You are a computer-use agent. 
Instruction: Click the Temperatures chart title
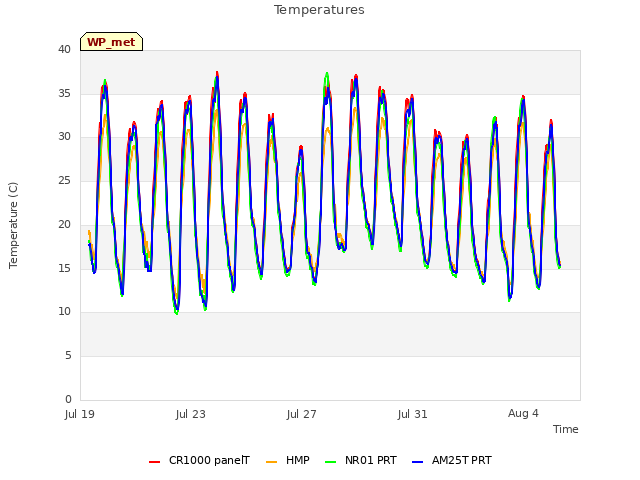click(319, 10)
